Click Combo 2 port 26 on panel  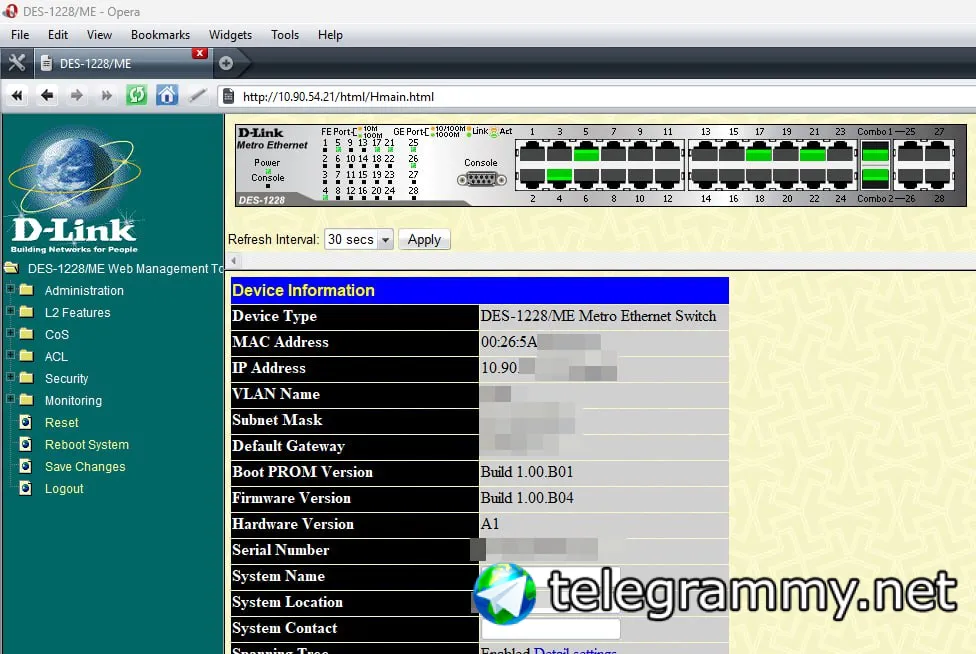[875, 178]
